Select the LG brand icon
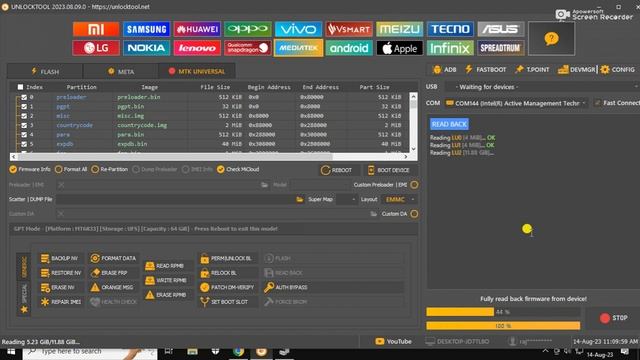Image resolution: width=640 pixels, height=360 pixels. click(x=96, y=48)
